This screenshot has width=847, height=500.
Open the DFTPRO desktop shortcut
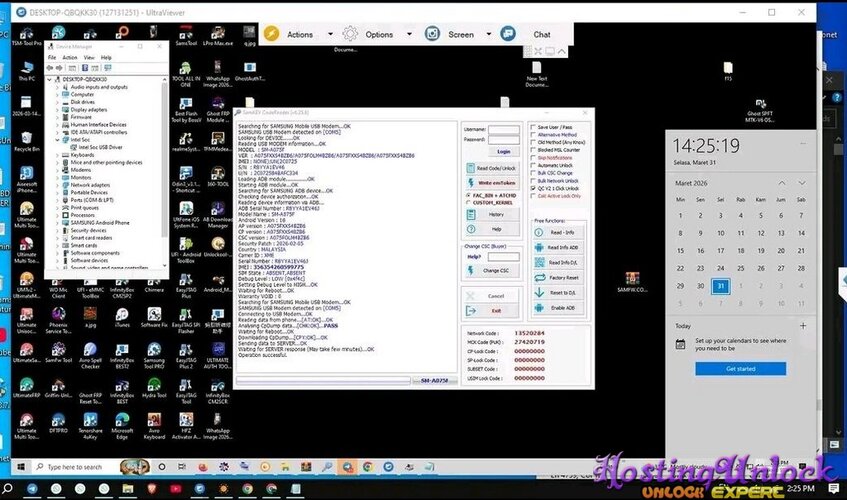(58, 423)
